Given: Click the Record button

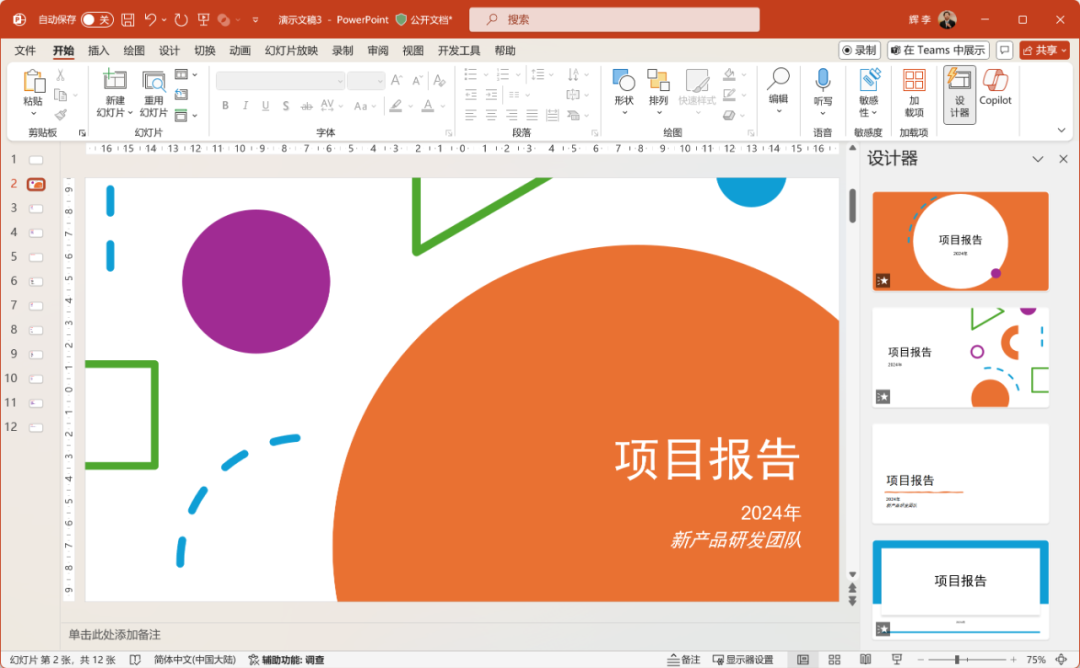Looking at the screenshot, I should point(860,50).
